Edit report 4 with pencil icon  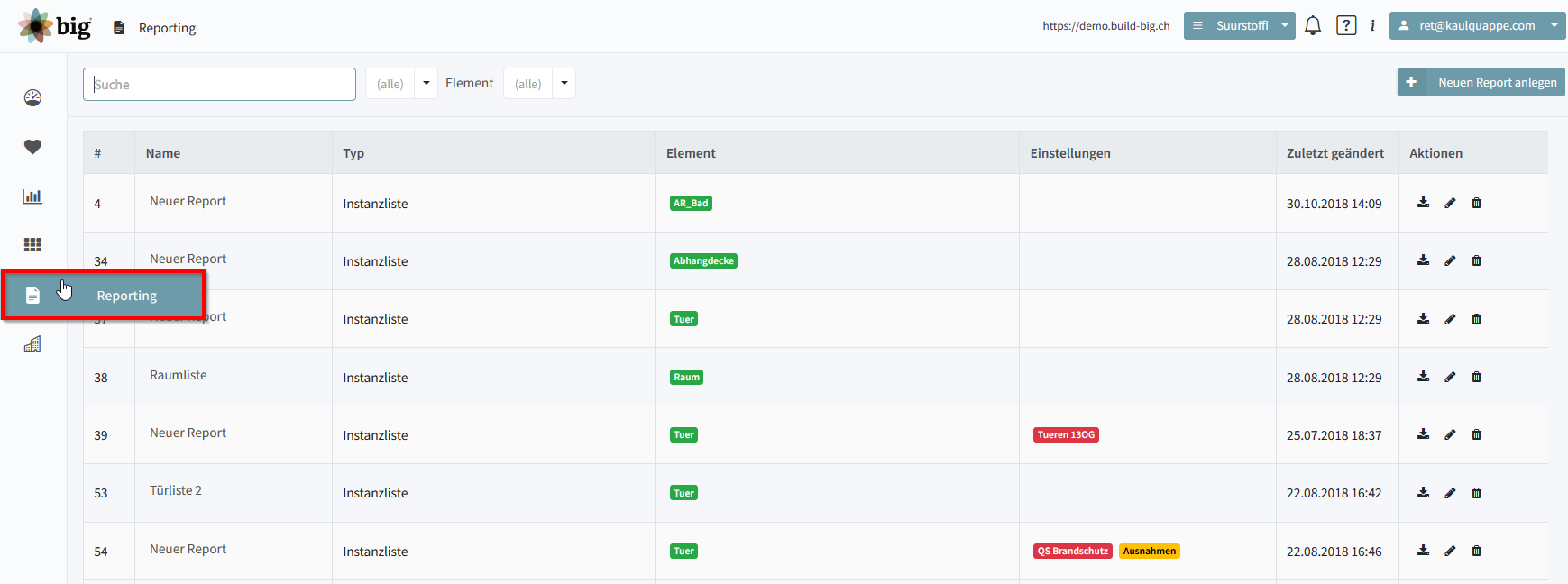click(1450, 203)
